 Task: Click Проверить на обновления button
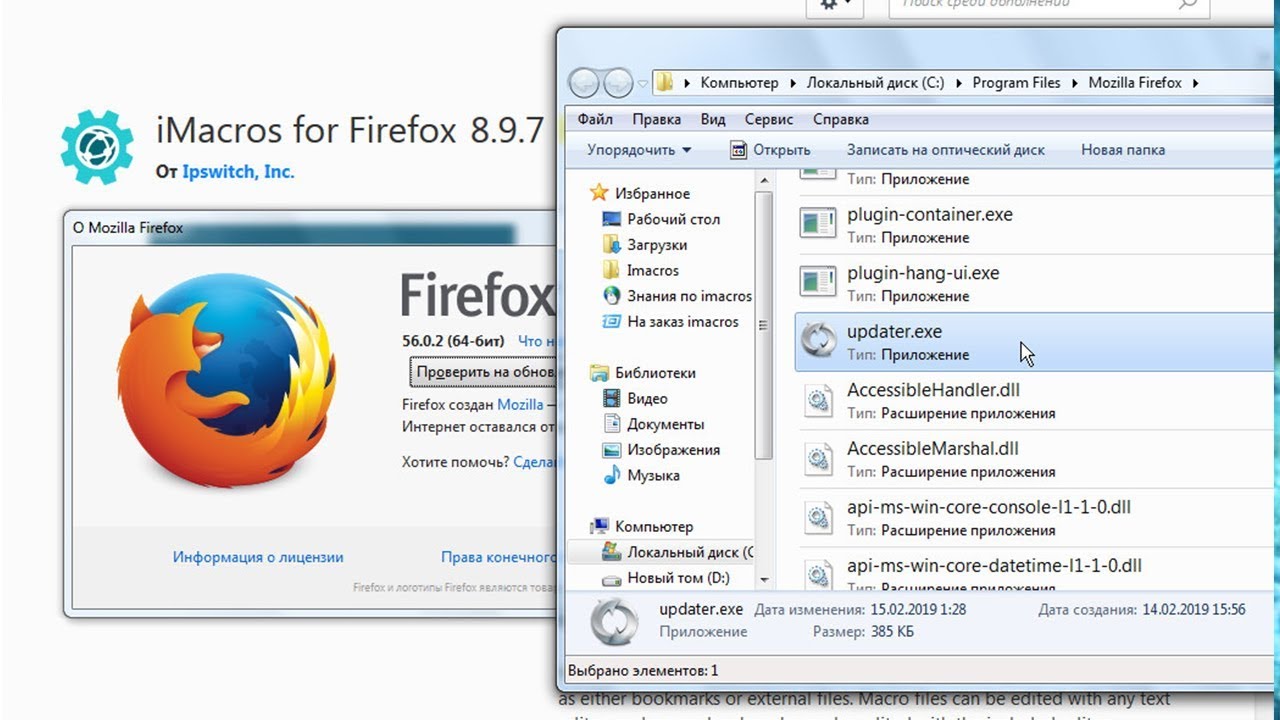click(x=483, y=372)
